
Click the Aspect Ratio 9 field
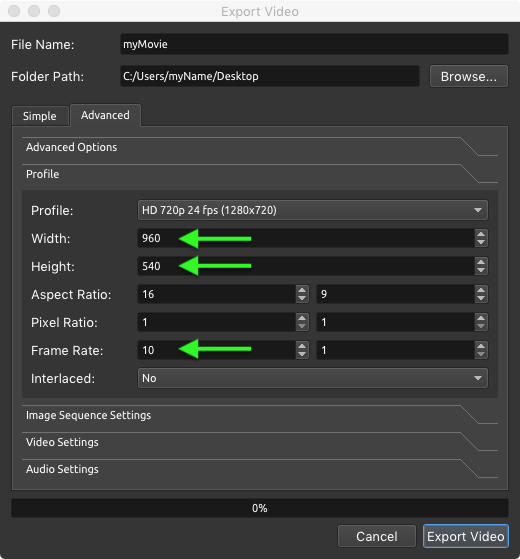396,294
